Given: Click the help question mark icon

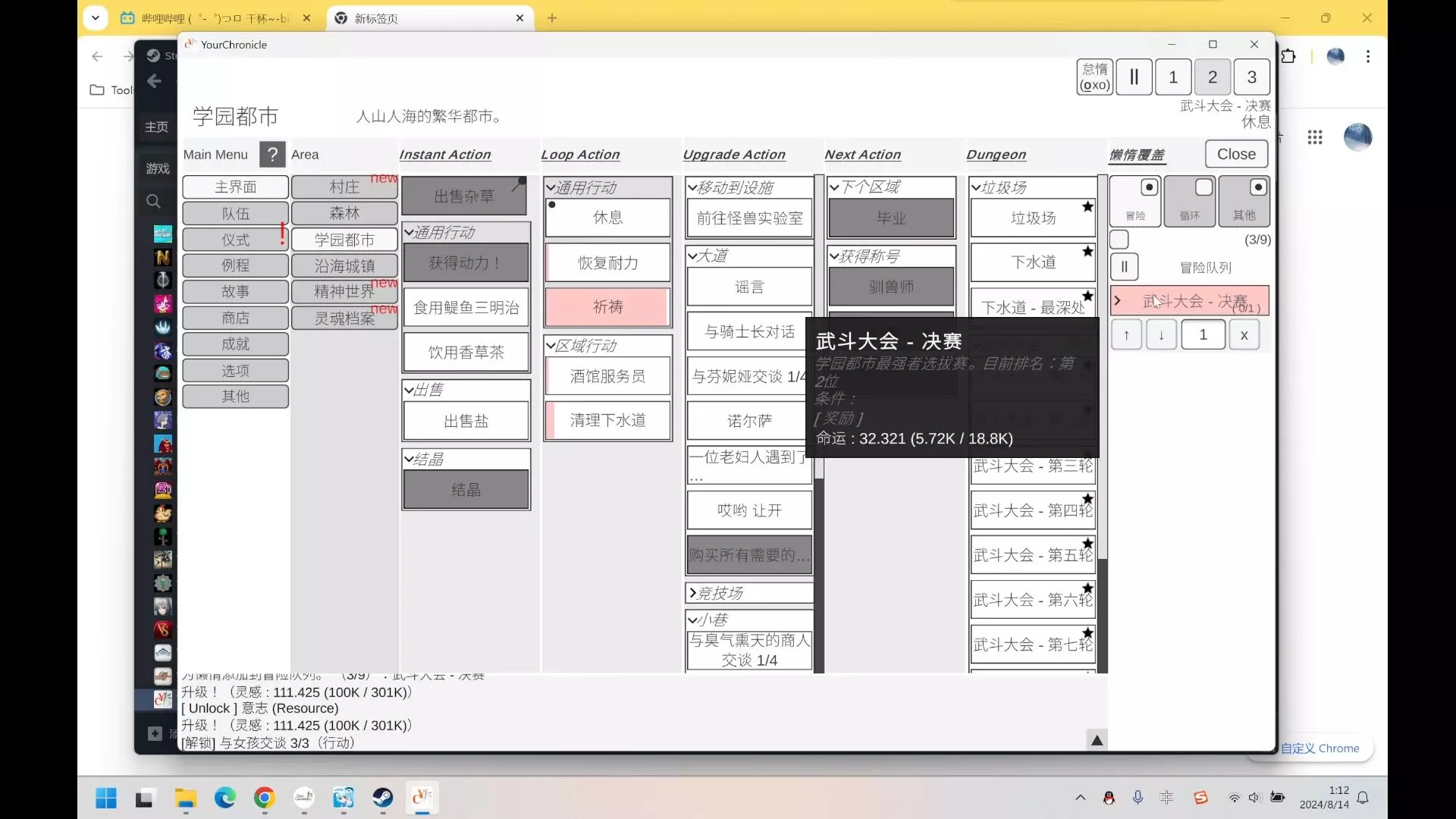Looking at the screenshot, I should coord(272,155).
